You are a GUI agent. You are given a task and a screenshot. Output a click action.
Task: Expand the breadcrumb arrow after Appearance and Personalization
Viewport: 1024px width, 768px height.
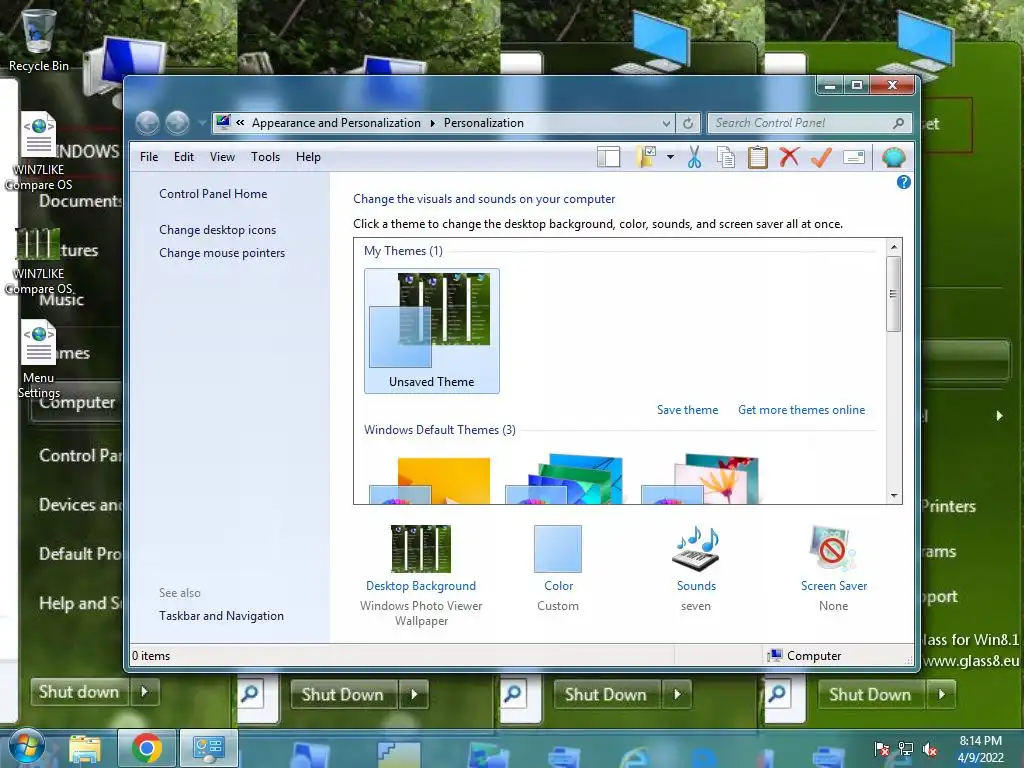pos(432,123)
